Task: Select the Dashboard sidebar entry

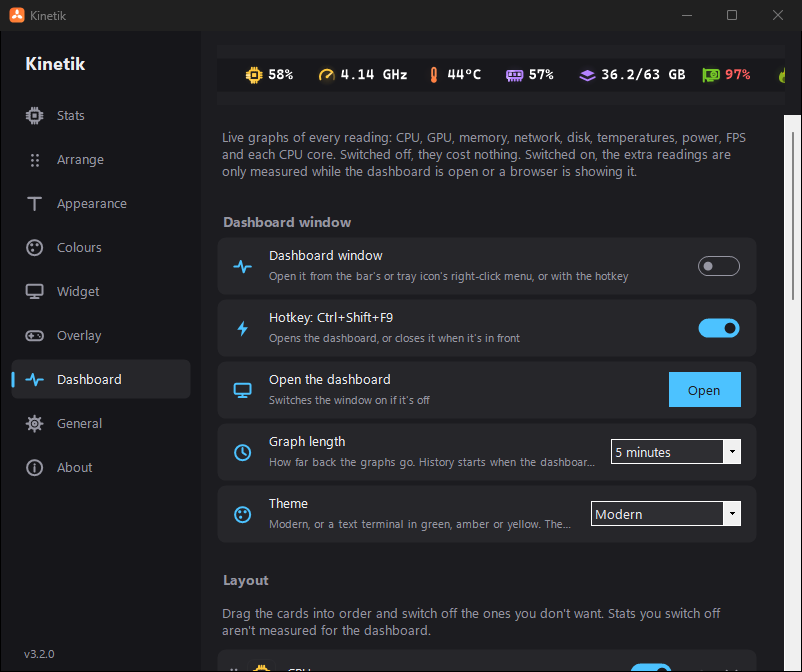Action: [101, 379]
